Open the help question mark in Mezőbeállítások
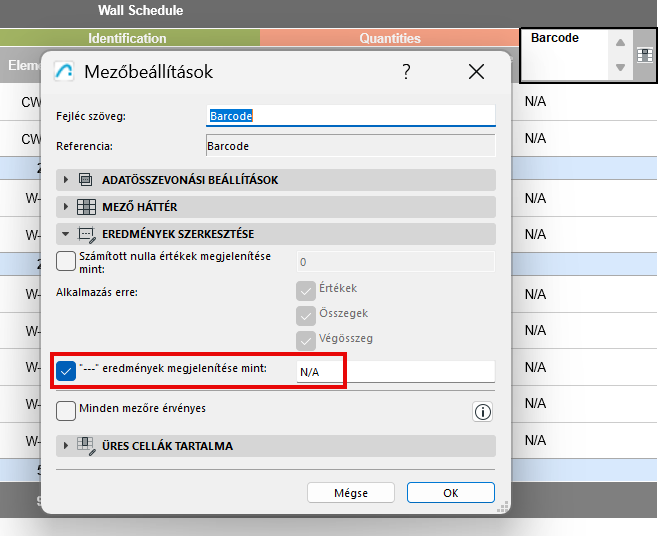 point(406,72)
